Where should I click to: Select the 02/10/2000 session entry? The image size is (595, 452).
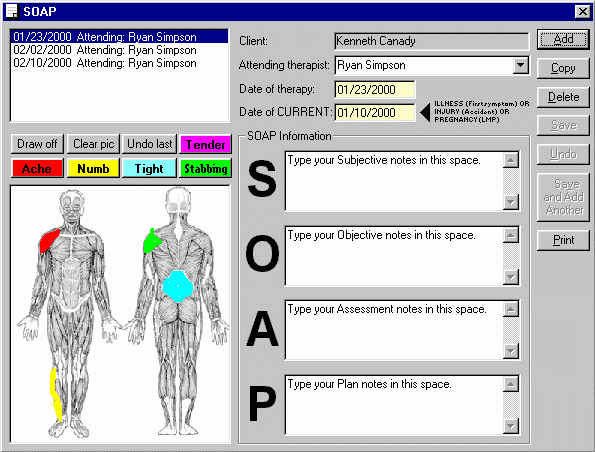119,63
